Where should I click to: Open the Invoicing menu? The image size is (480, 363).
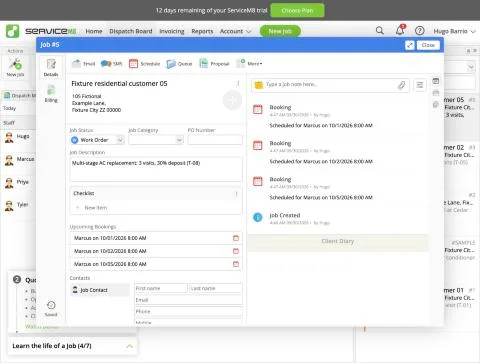click(x=172, y=31)
